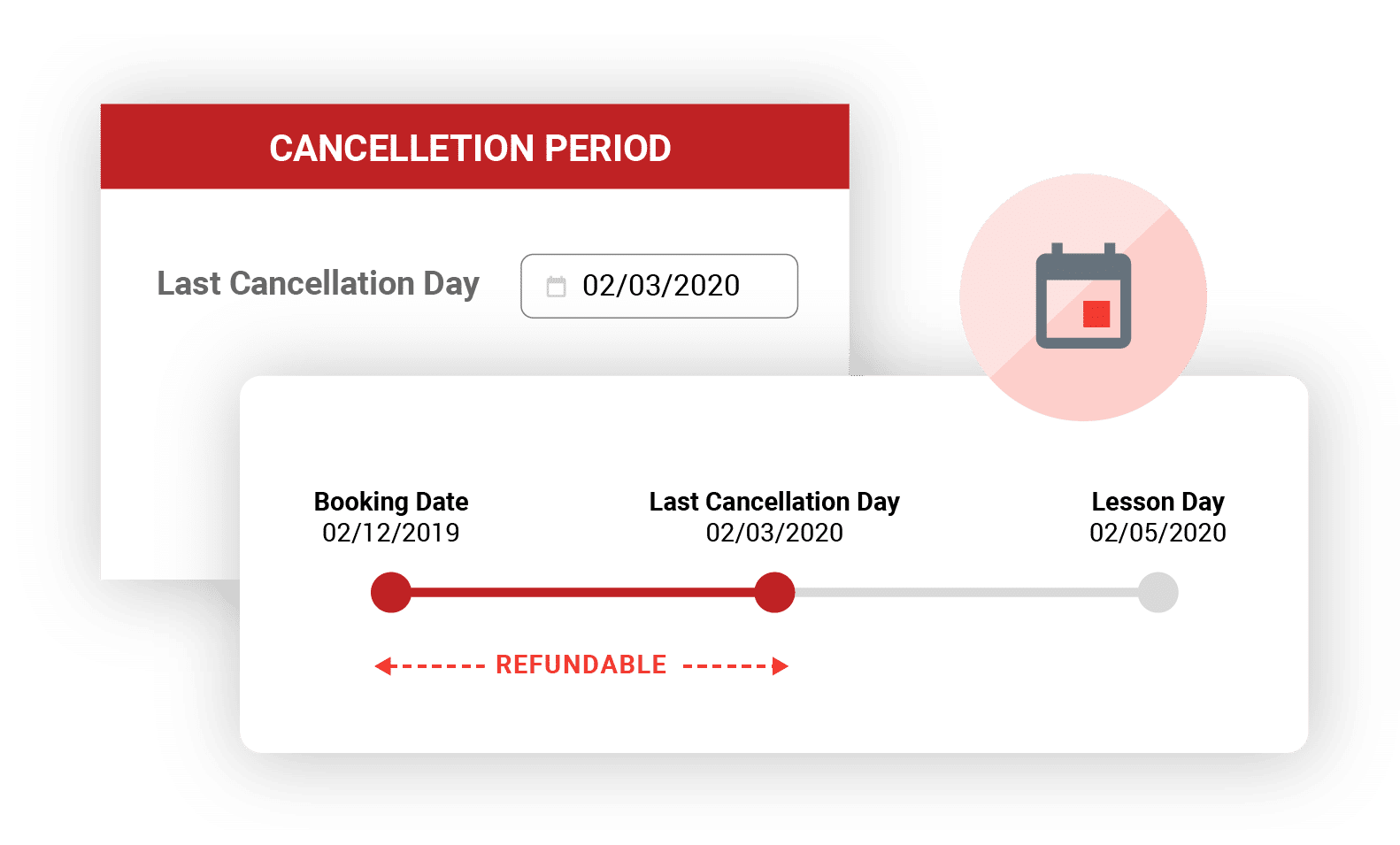1400x845 pixels.
Task: Click the 02/05/2020 lesson date text
Action: 1158,533
